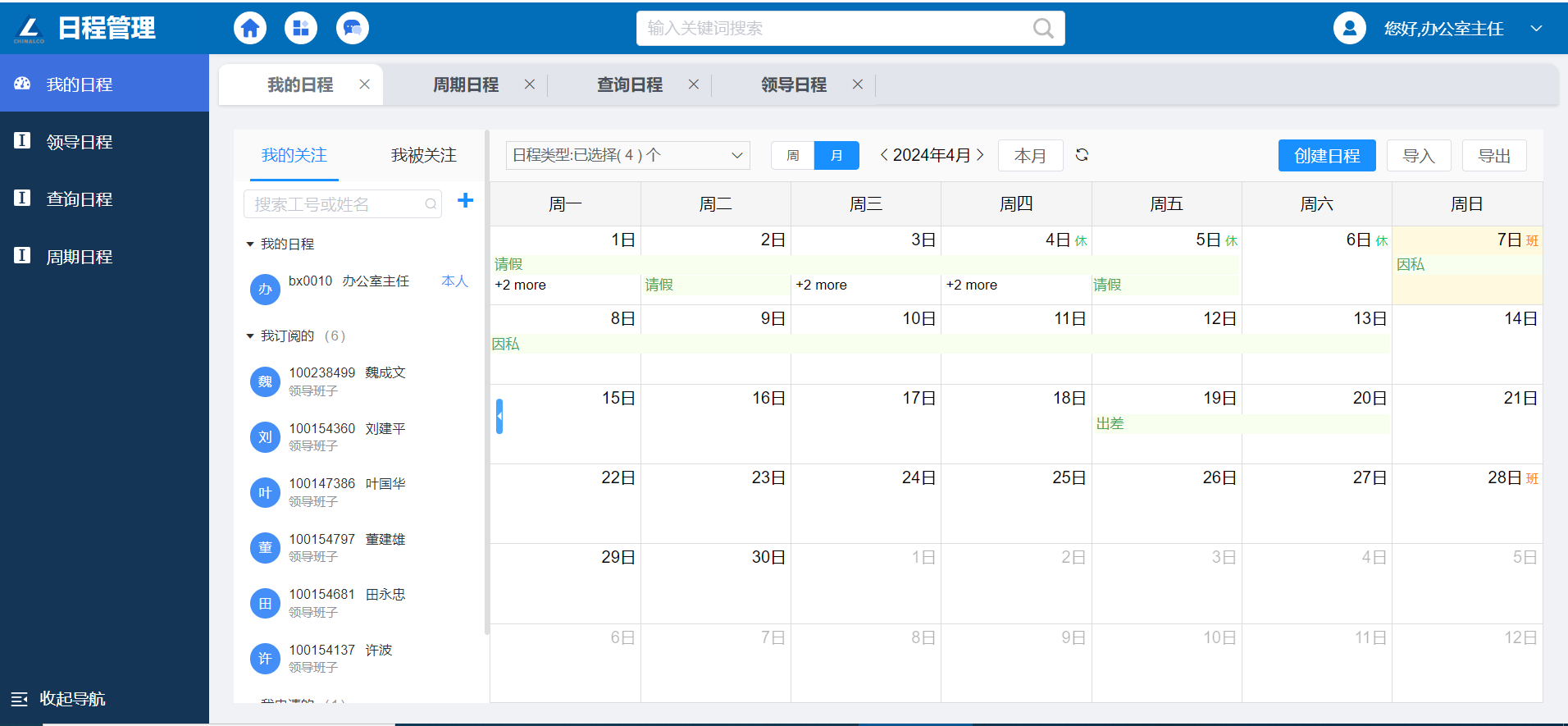Click the 导出 button
Image resolution: width=1568 pixels, height=726 pixels.
pyautogui.click(x=1494, y=155)
